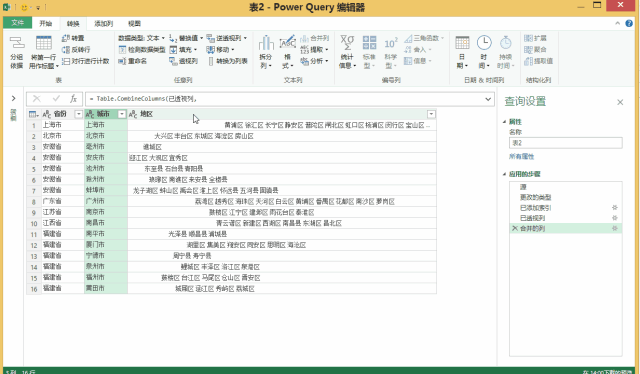This screenshot has width=640, height=374.
Task: Click the query name field 表2
Action: 566,142
